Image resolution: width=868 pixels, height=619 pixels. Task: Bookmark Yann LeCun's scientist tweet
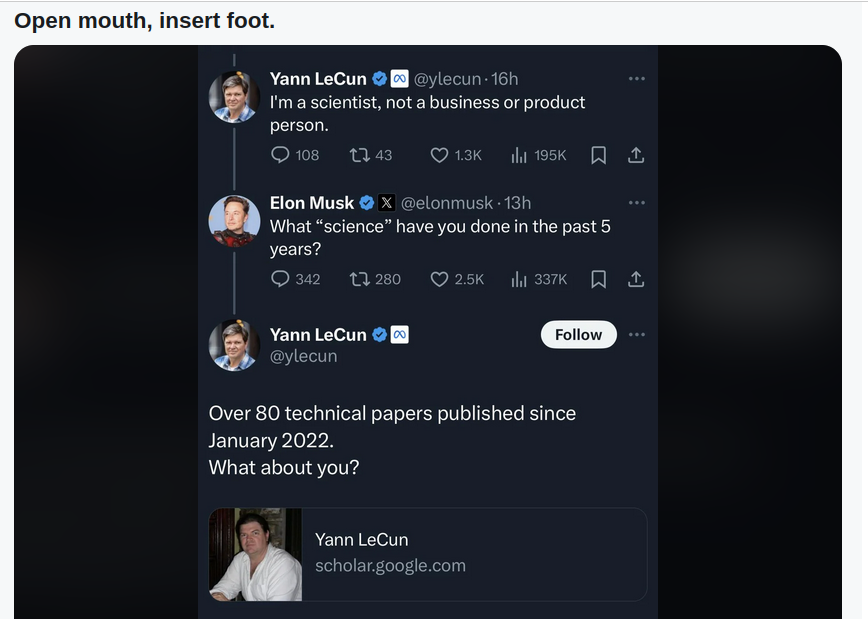(x=598, y=155)
